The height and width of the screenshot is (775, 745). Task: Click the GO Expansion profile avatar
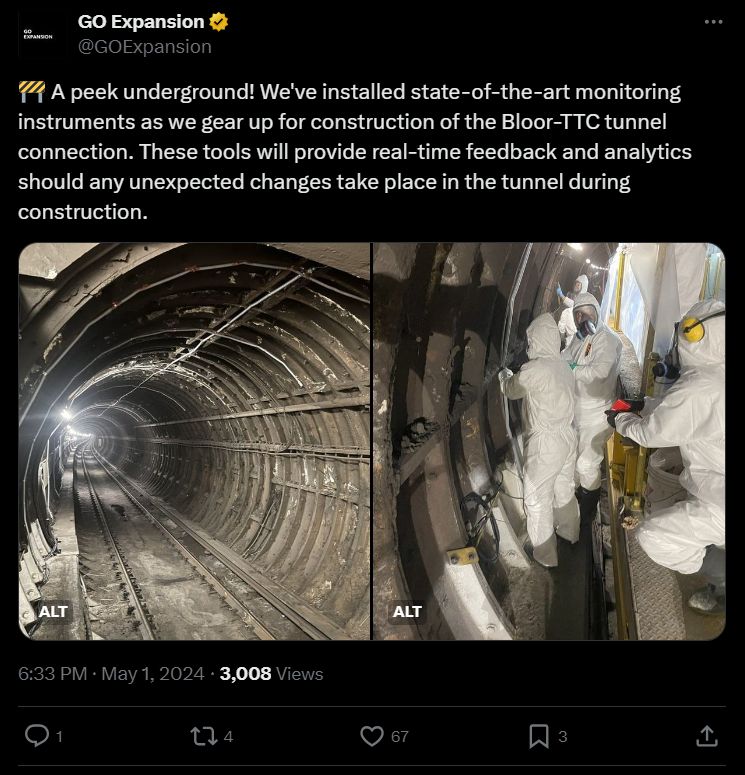38,35
